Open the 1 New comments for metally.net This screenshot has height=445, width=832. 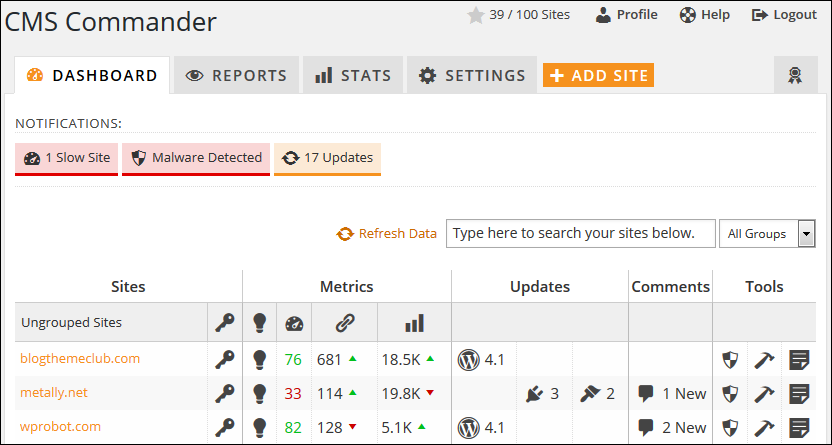pyautogui.click(x=672, y=394)
